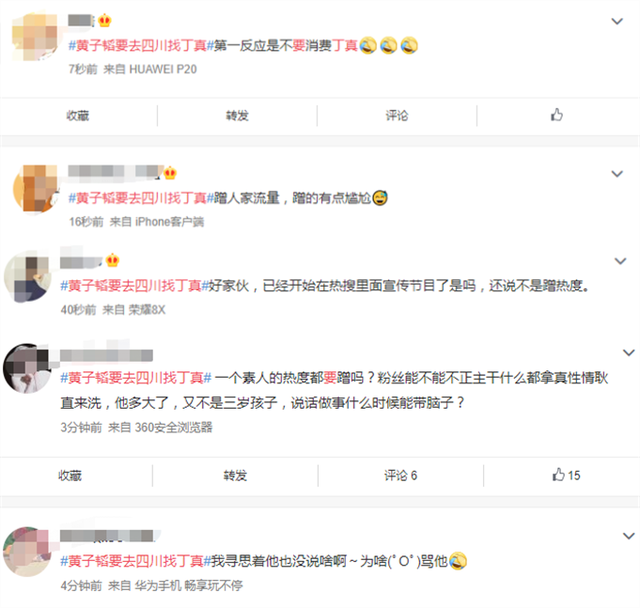Click 转发 under the first post
This screenshot has width=640, height=608.
[237, 116]
